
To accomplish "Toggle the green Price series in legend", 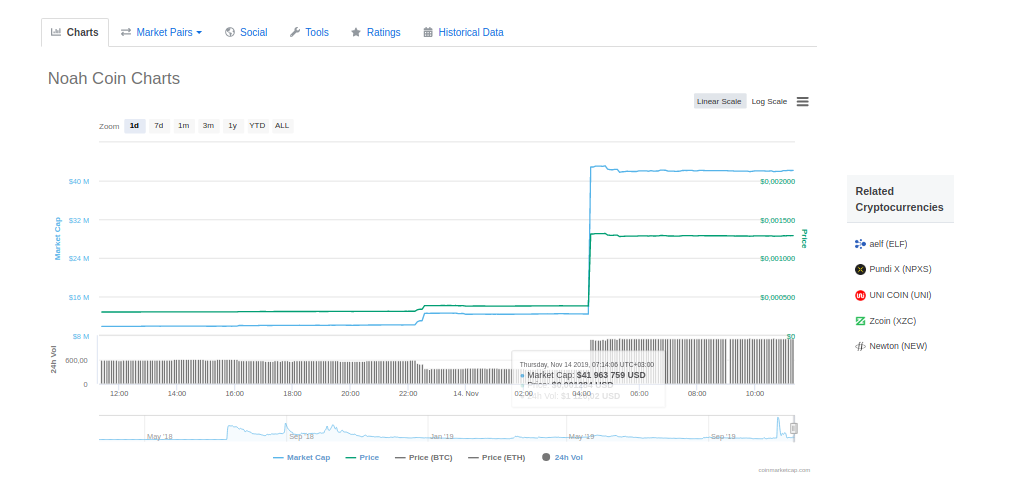I will click(x=362, y=458).
